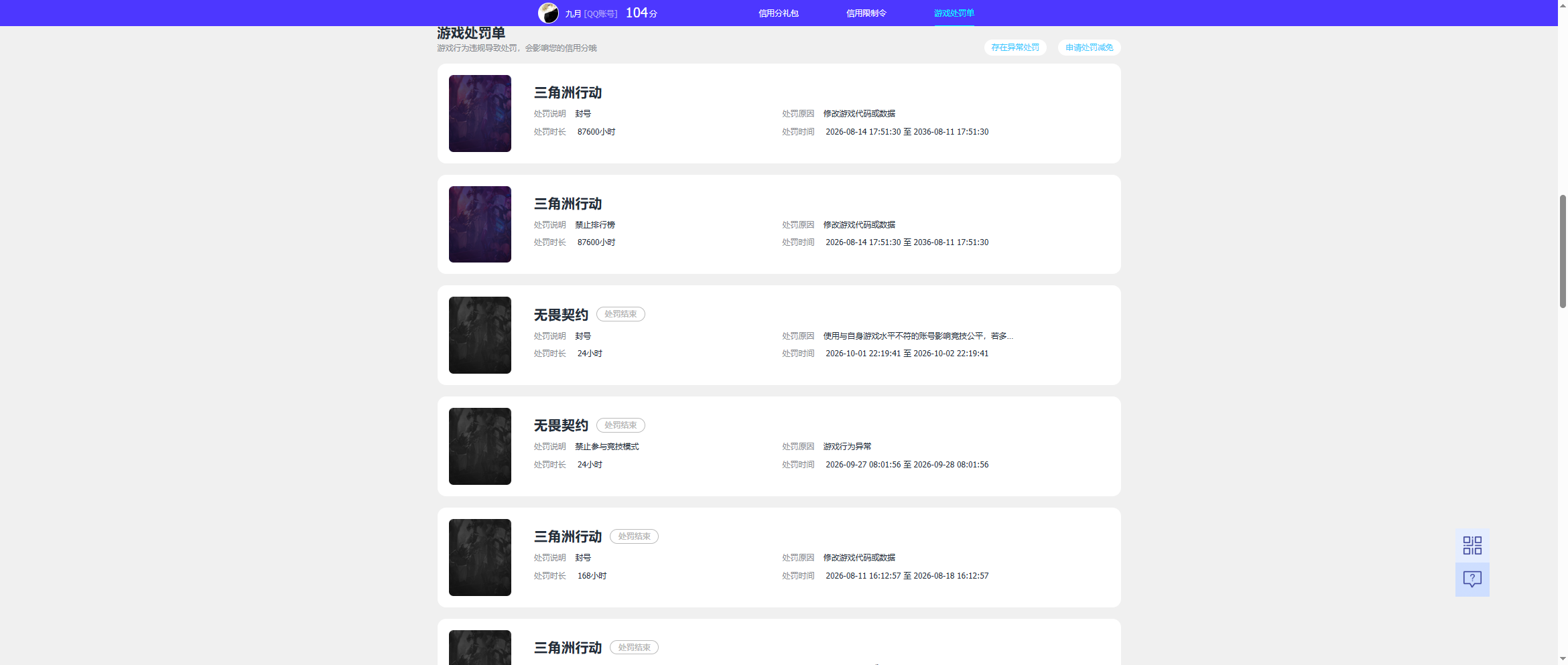
Task: Click the 处罚结束 badge on the 无畏契约 封号 card
Action: coord(620,314)
